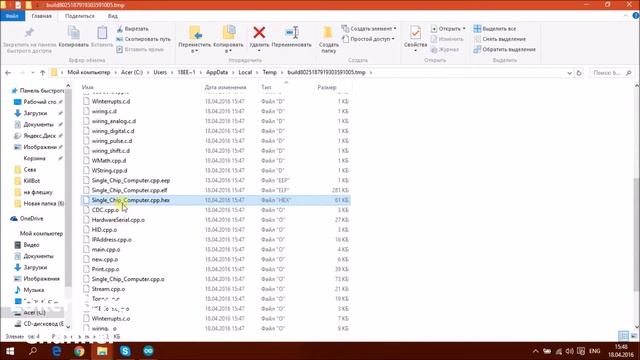Click the Up one level arrow

point(42,73)
